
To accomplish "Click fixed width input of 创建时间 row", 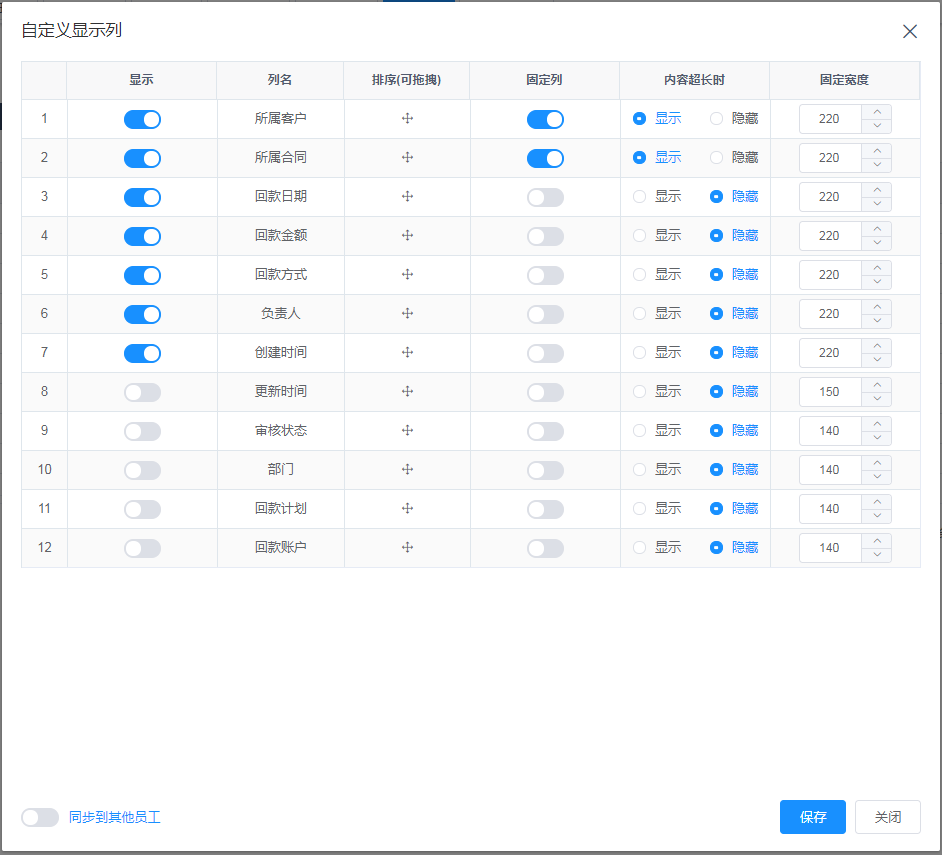I will tap(830, 353).
